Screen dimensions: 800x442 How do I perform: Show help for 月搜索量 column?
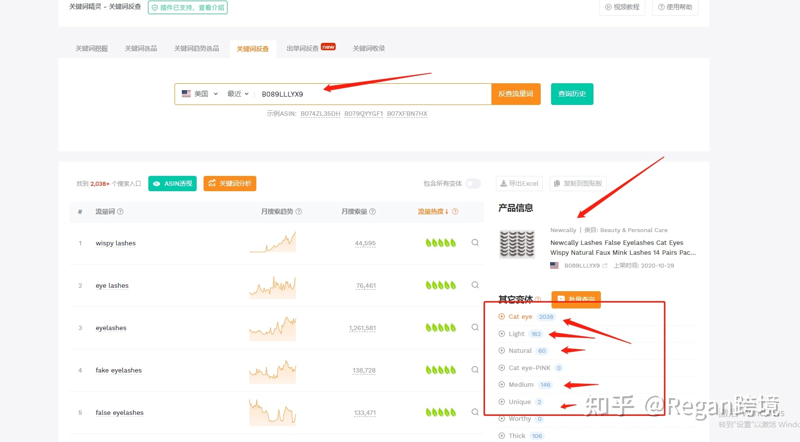[x=372, y=211]
